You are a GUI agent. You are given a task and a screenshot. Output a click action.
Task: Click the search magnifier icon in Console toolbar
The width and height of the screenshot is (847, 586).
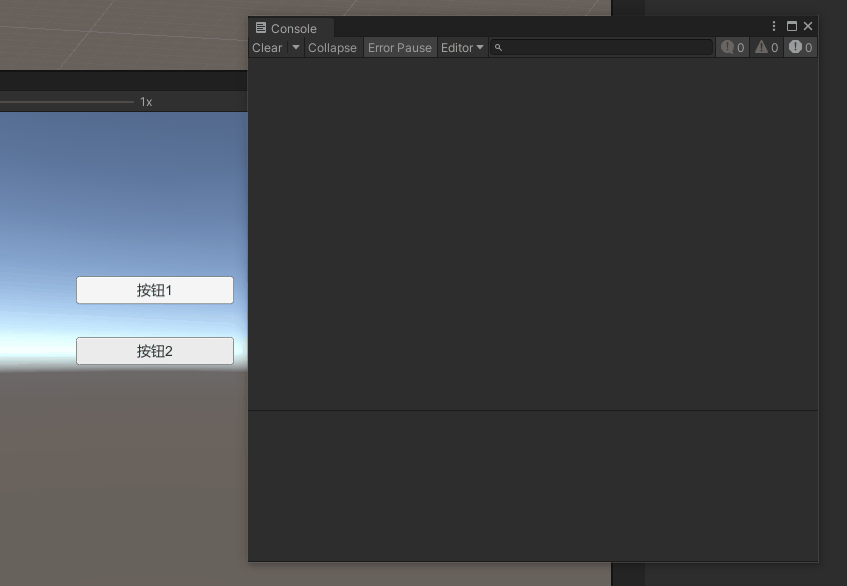(497, 47)
